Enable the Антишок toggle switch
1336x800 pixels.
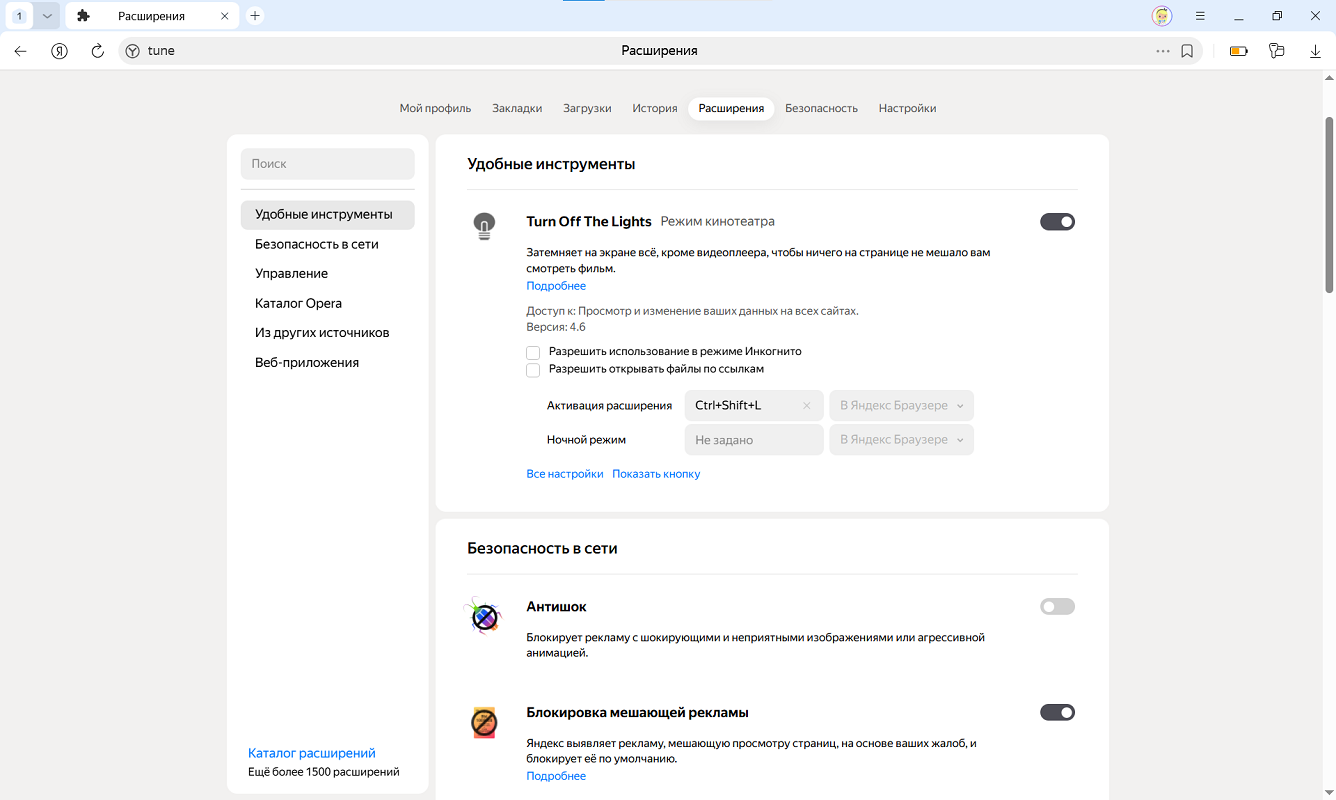tap(1057, 607)
